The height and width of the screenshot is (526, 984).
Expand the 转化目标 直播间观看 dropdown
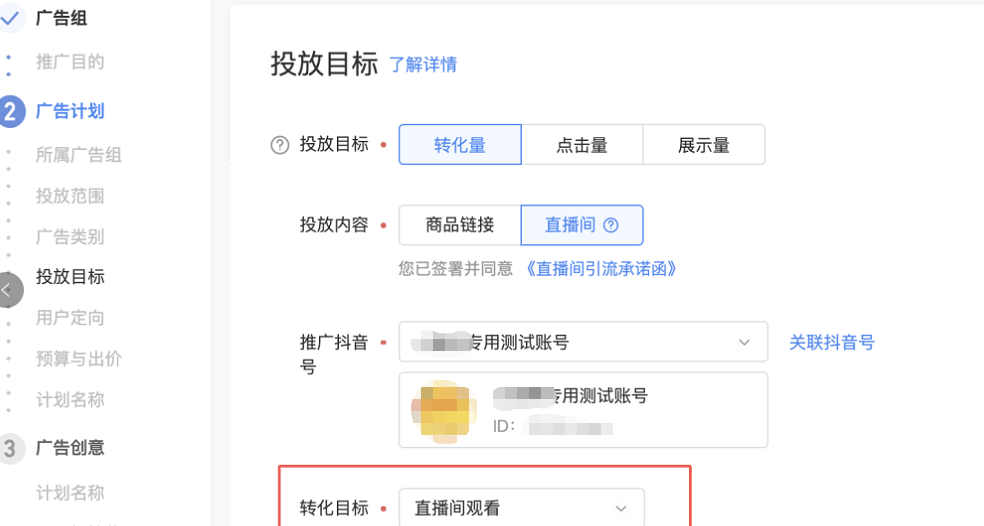[x=521, y=507]
